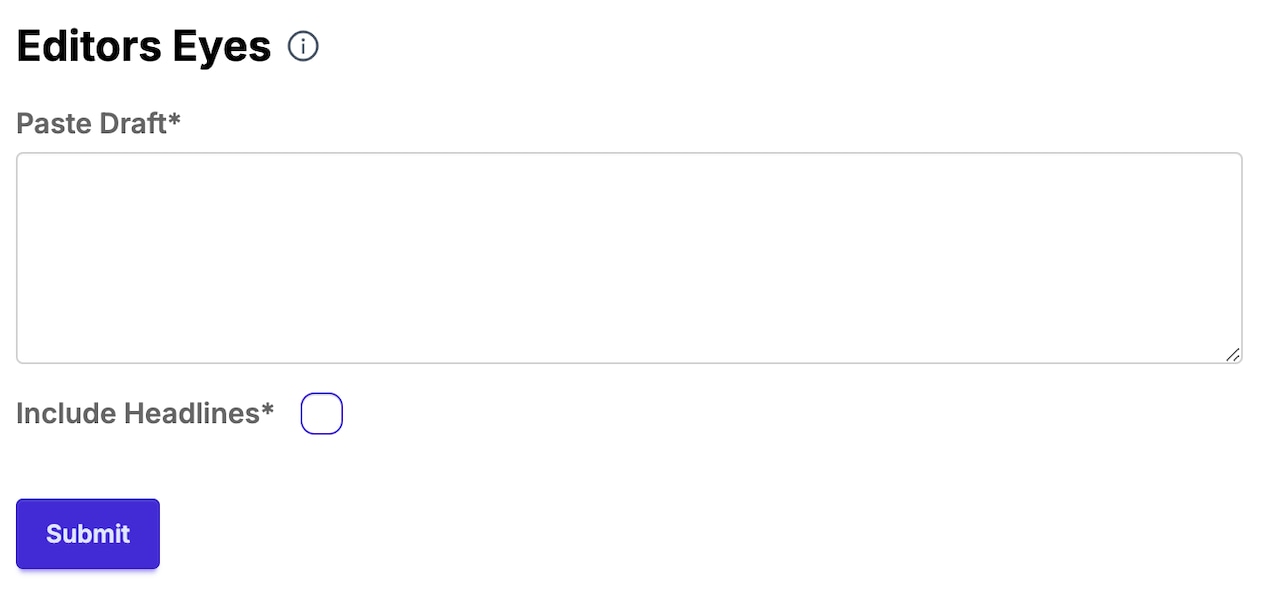Click the Submit button below Include Headlines
This screenshot has height=608, width=1280.
pyautogui.click(x=88, y=534)
